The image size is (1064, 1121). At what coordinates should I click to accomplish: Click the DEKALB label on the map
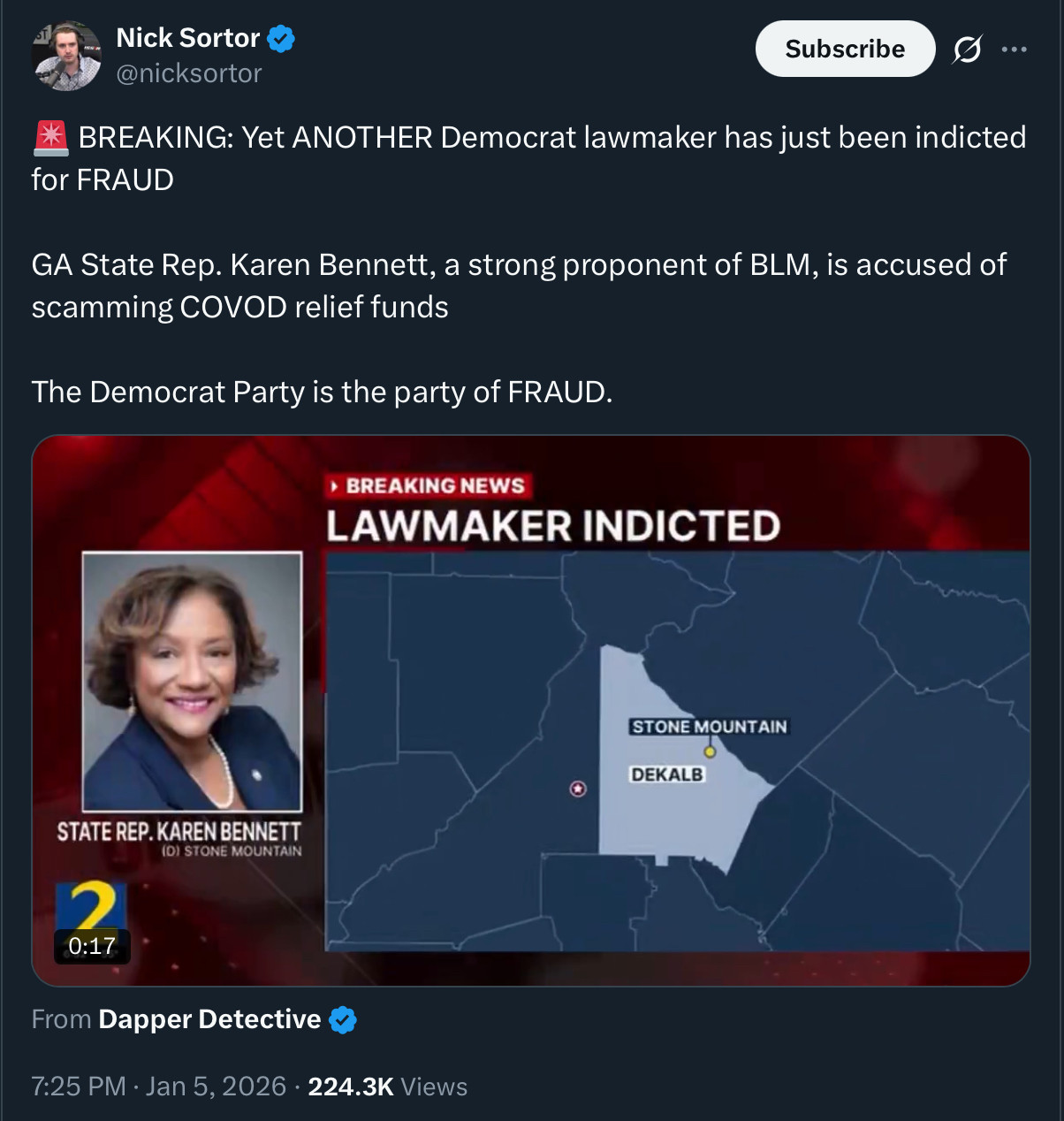coord(667,774)
